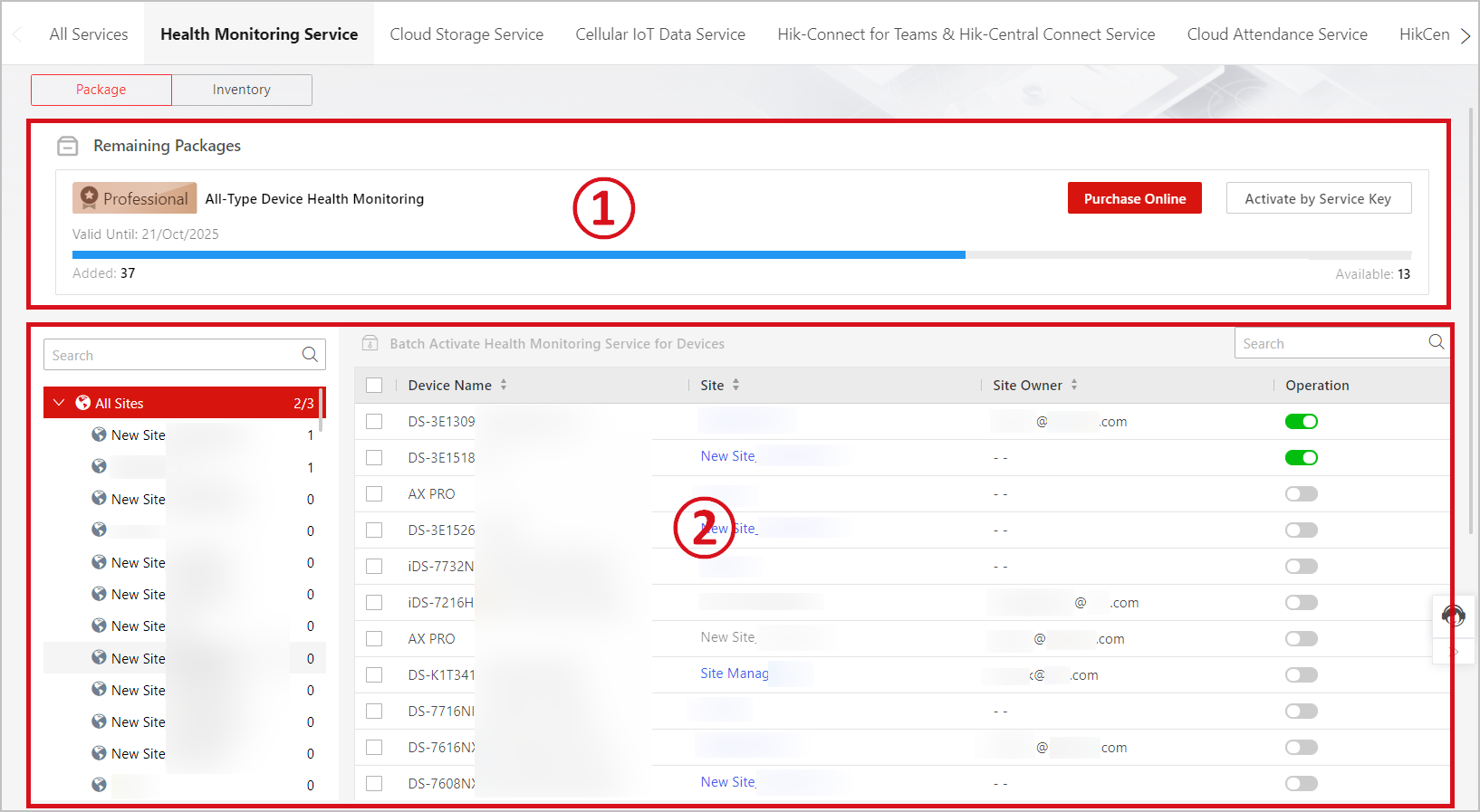Image resolution: width=1480 pixels, height=812 pixels.
Task: Tick the select-all checkbox in the table header
Action: click(x=374, y=386)
